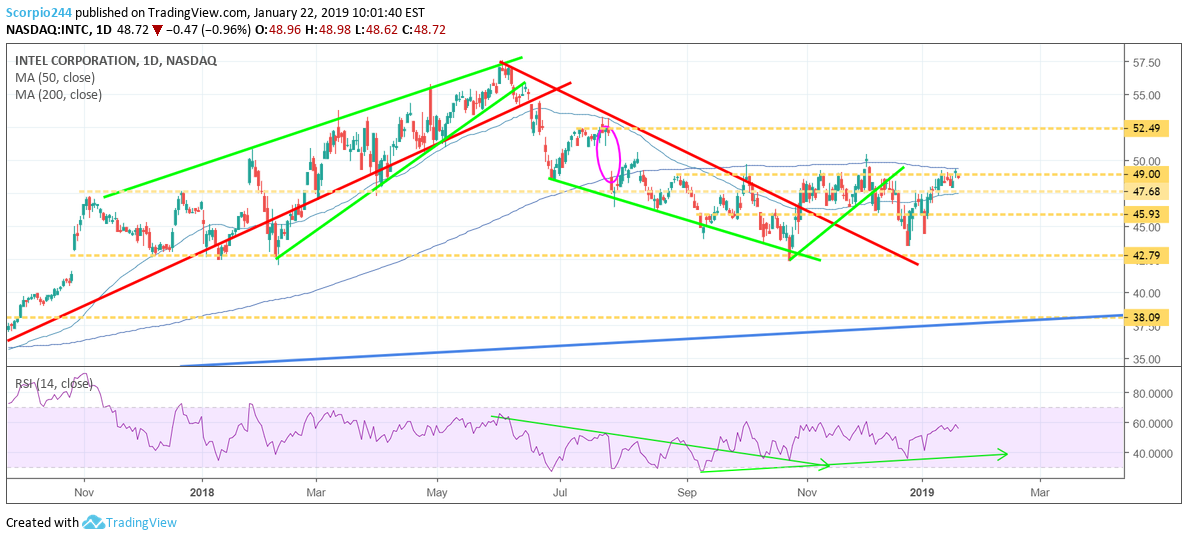The image size is (1188, 540).
Task: Click the 40.00 price axis value
Action: pos(1148,293)
